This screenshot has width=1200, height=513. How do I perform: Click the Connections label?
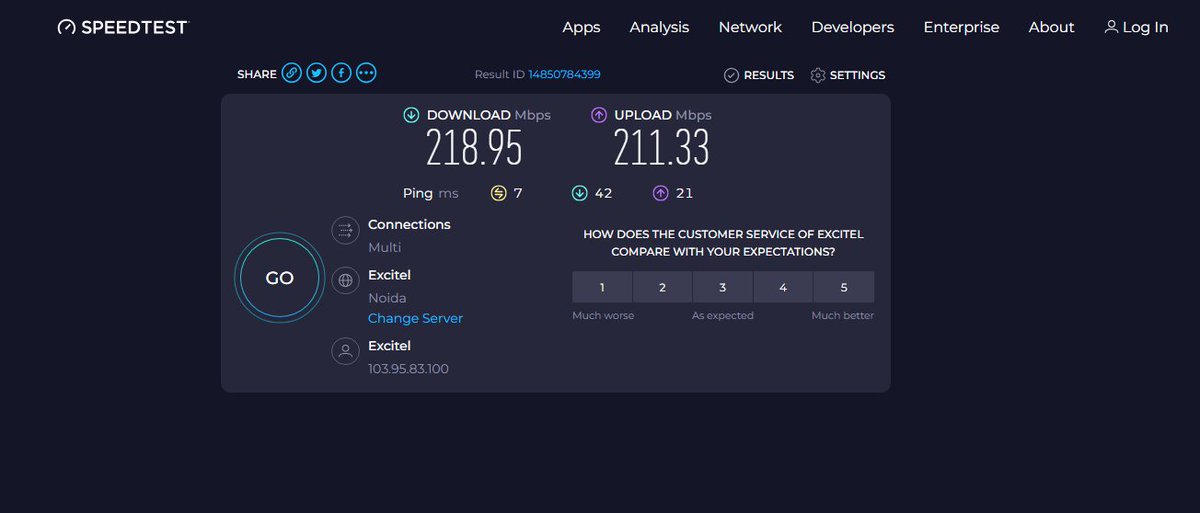click(409, 224)
